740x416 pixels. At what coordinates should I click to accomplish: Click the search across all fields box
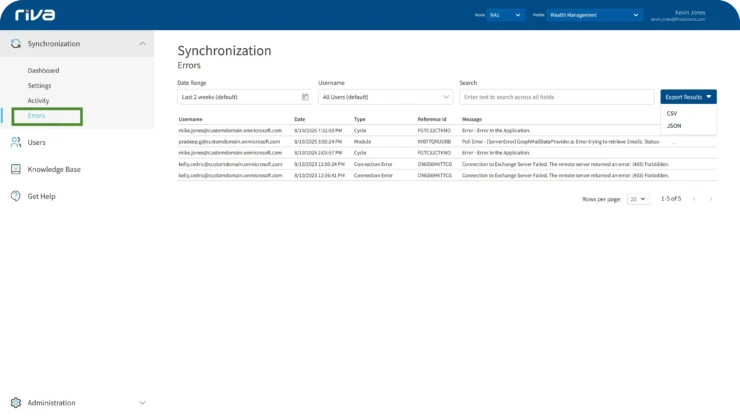(556, 97)
